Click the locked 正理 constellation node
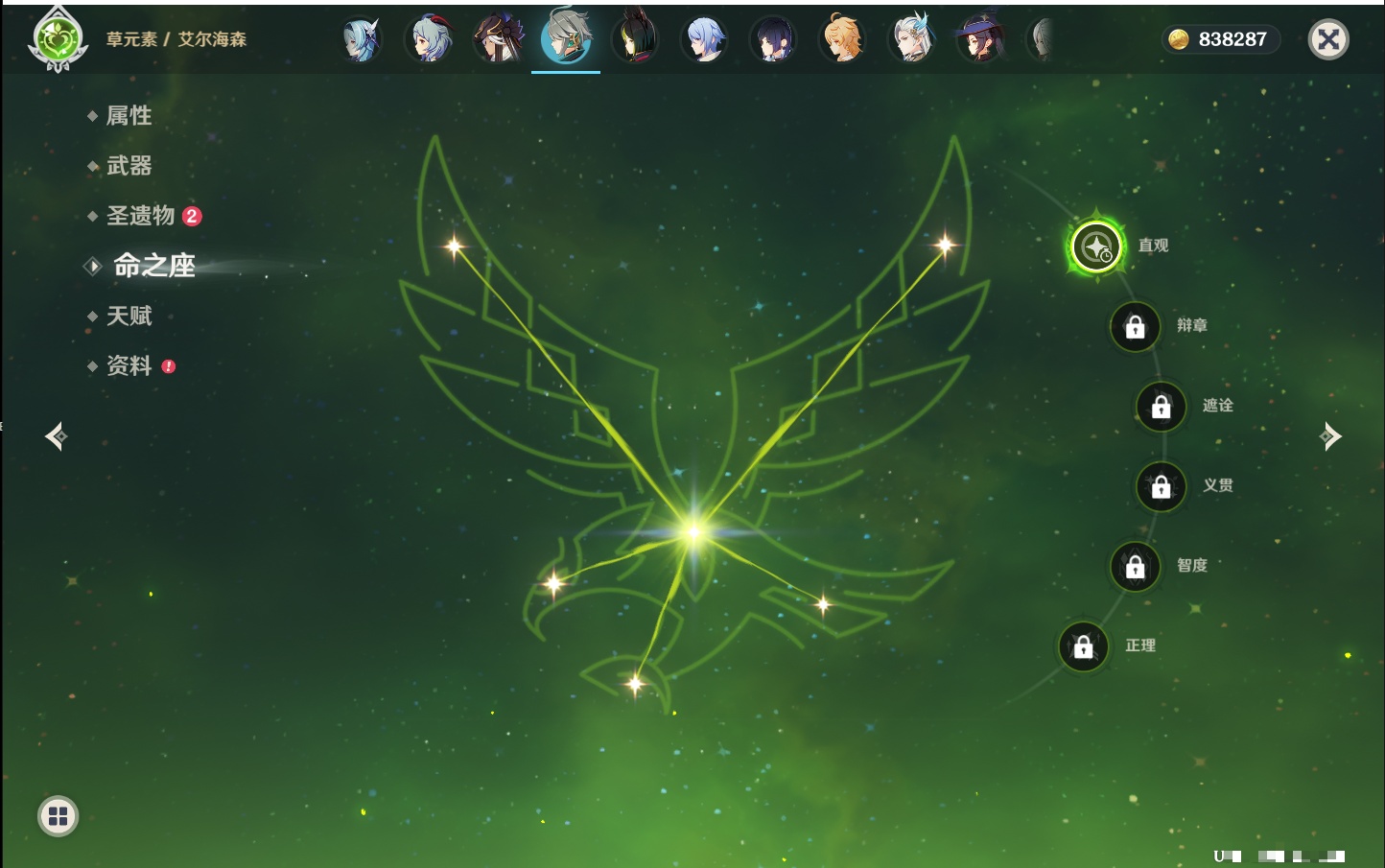This screenshot has width=1385, height=868. (x=1083, y=646)
